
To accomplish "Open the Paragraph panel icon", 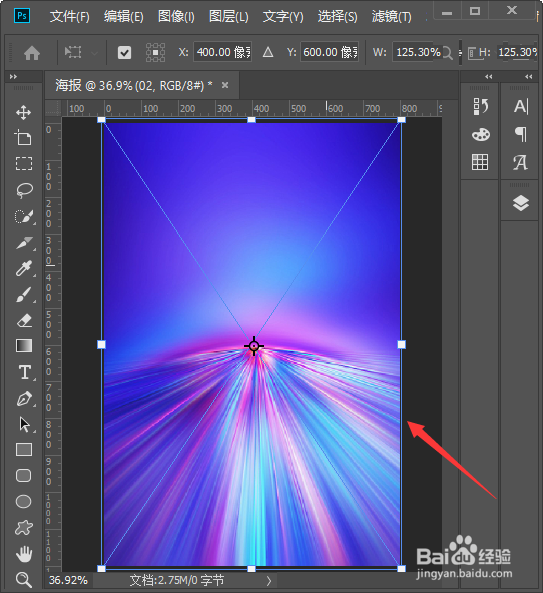I will click(x=521, y=134).
